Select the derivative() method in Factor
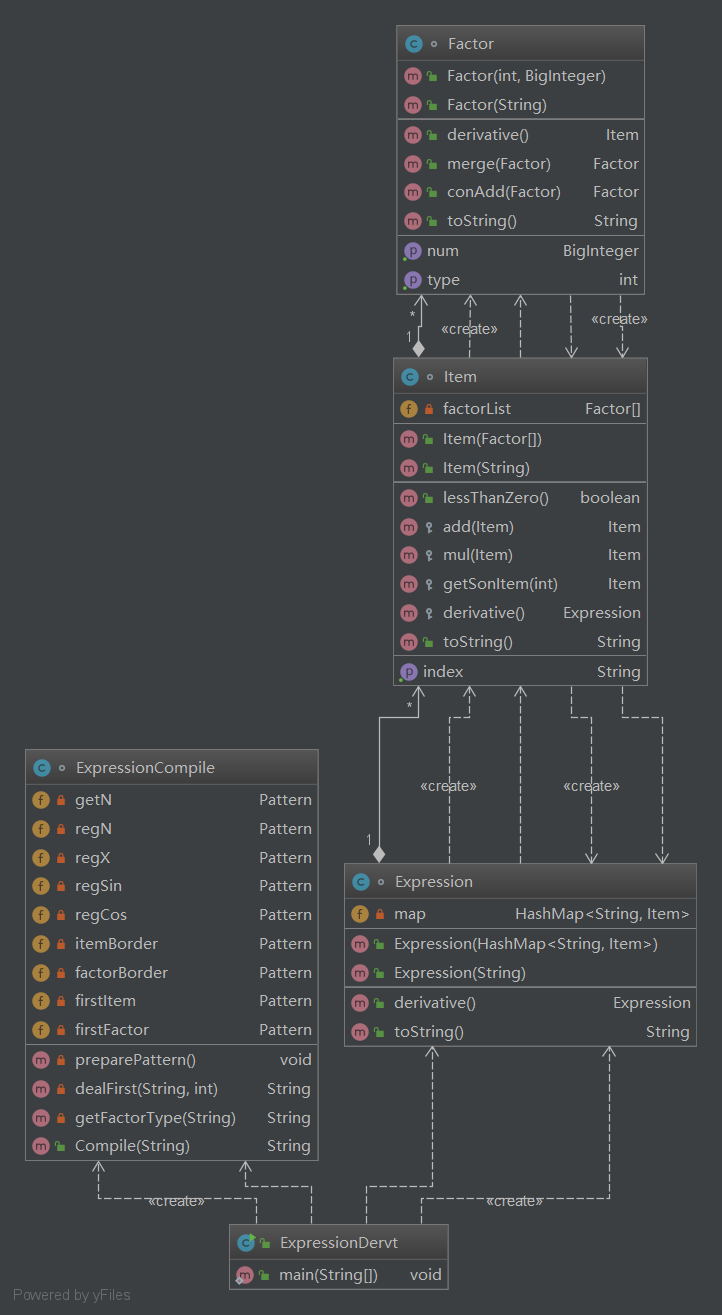Image resolution: width=722 pixels, height=1315 pixels. click(x=488, y=135)
